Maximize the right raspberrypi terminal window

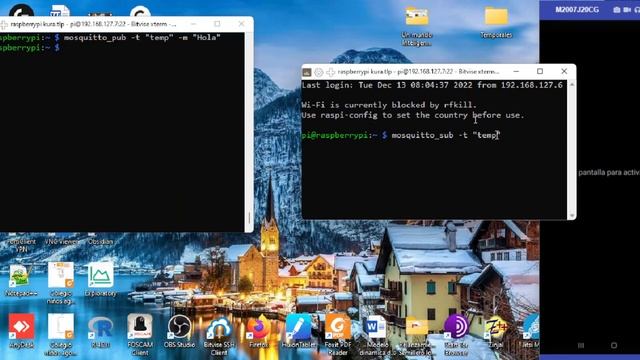click(540, 71)
